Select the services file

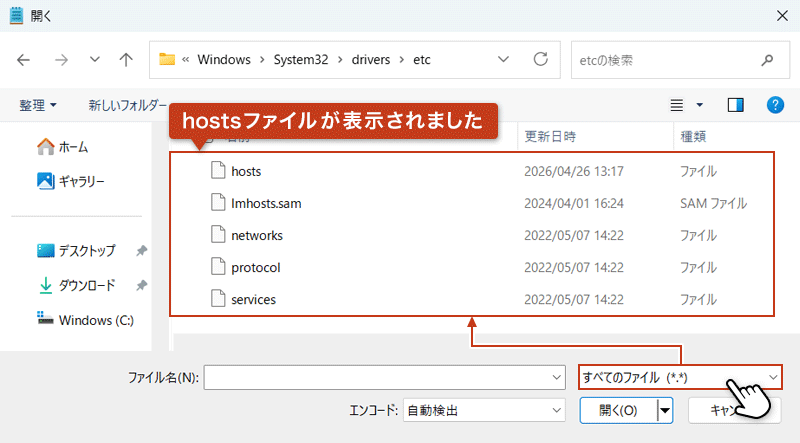253,300
